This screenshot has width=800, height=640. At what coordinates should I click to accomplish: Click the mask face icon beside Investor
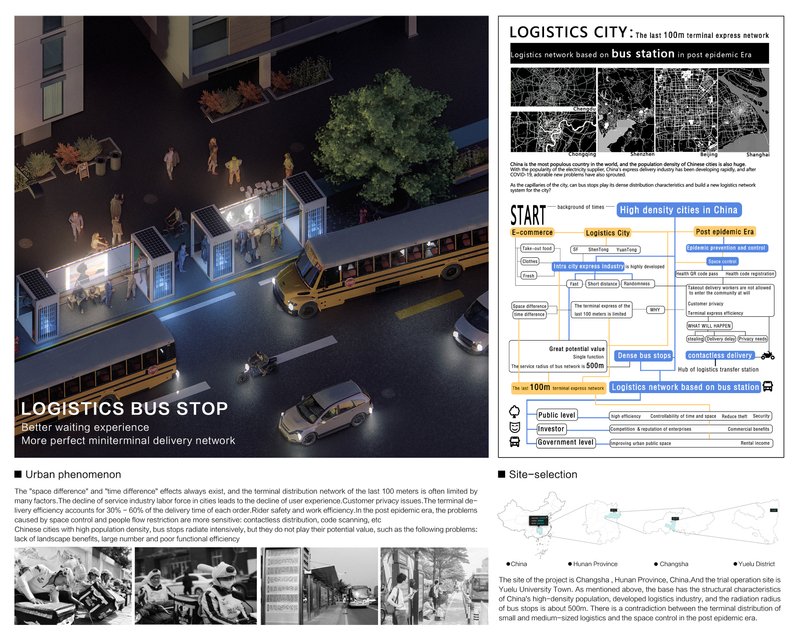(514, 427)
